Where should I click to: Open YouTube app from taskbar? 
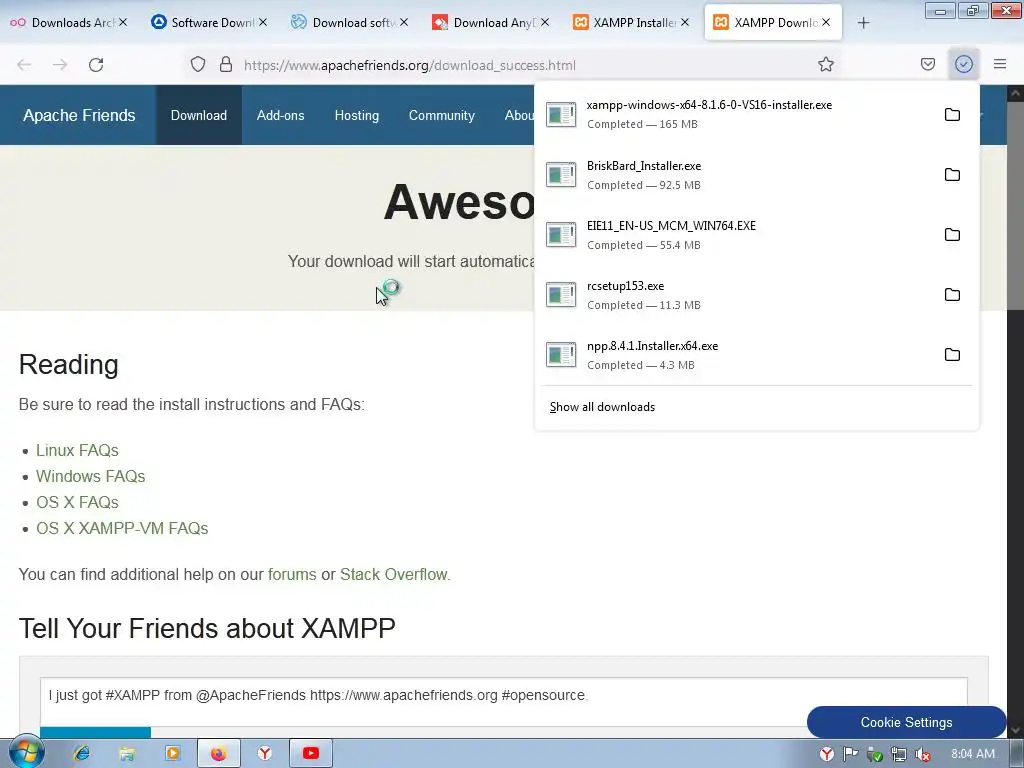pyautogui.click(x=311, y=754)
